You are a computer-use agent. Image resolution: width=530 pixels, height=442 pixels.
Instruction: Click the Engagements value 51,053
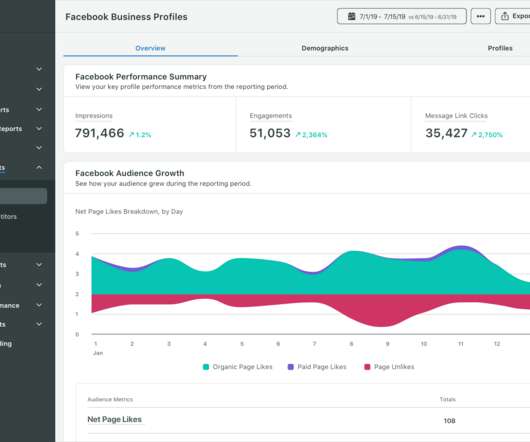270,133
